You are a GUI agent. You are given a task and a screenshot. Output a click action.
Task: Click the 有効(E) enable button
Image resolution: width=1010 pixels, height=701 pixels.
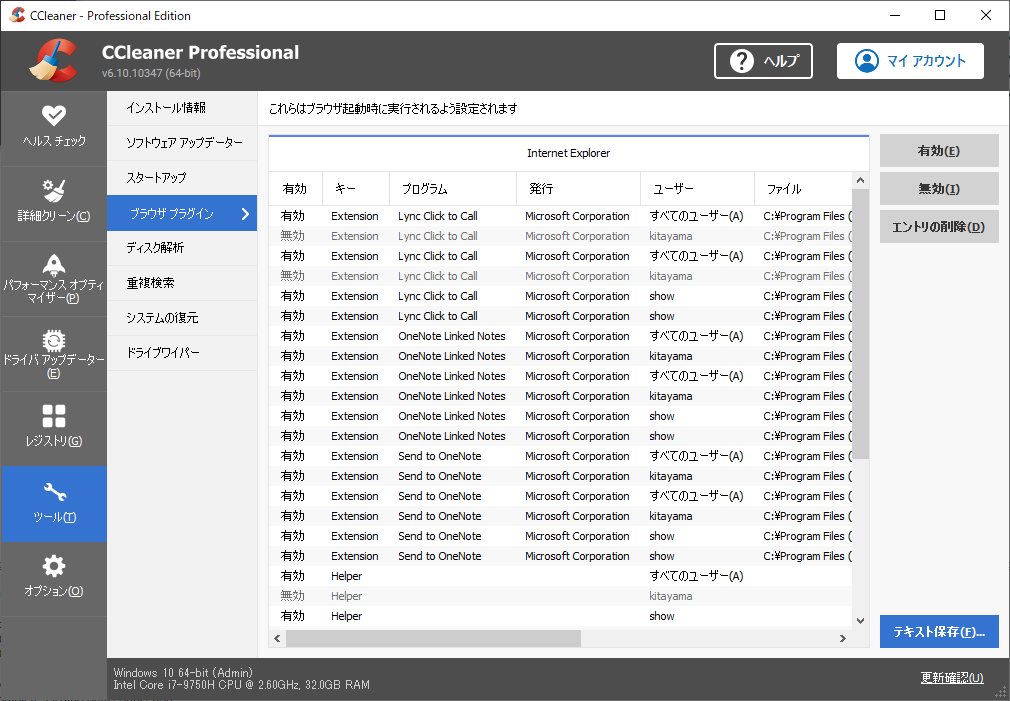(939, 151)
